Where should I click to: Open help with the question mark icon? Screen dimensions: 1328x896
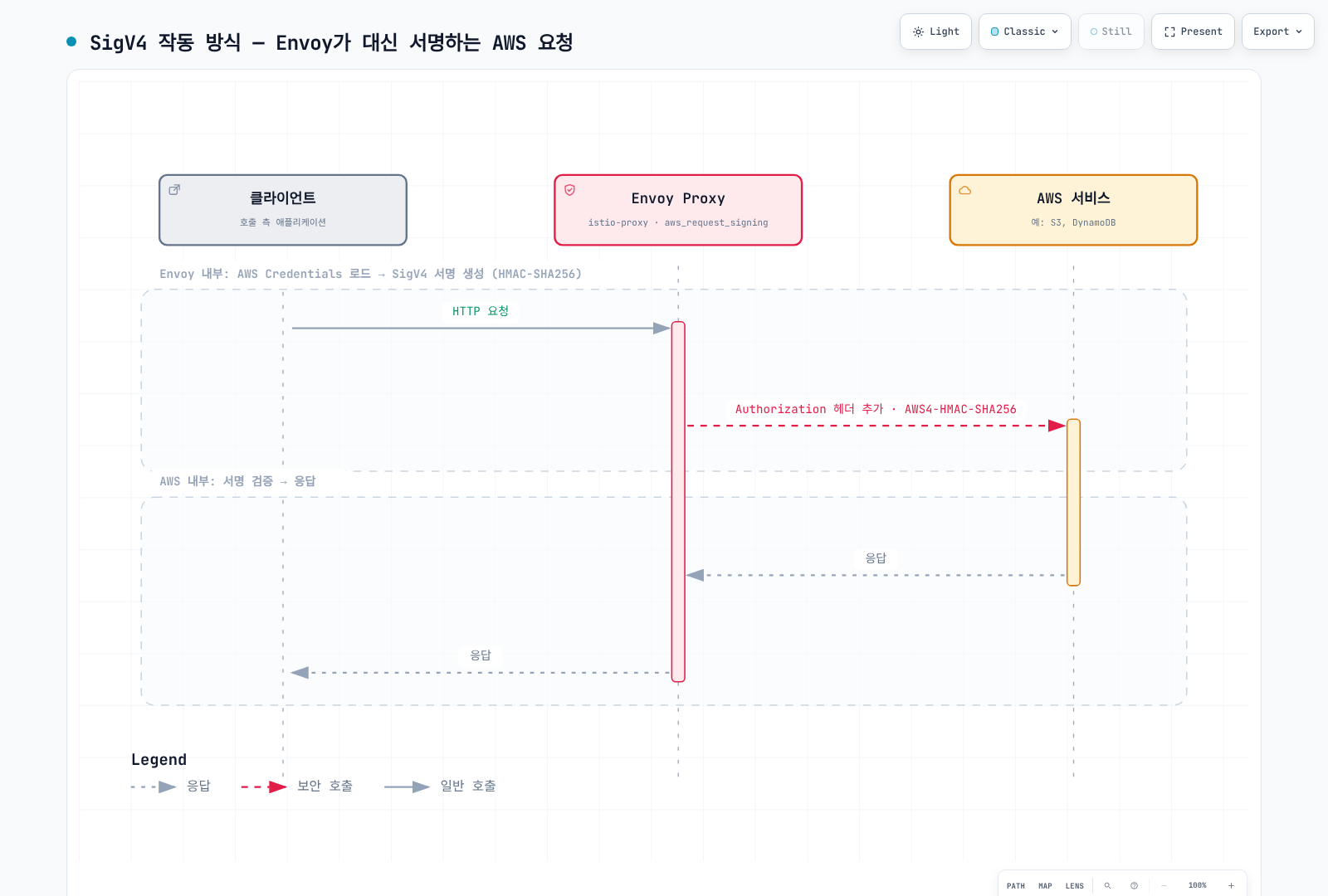click(1134, 886)
